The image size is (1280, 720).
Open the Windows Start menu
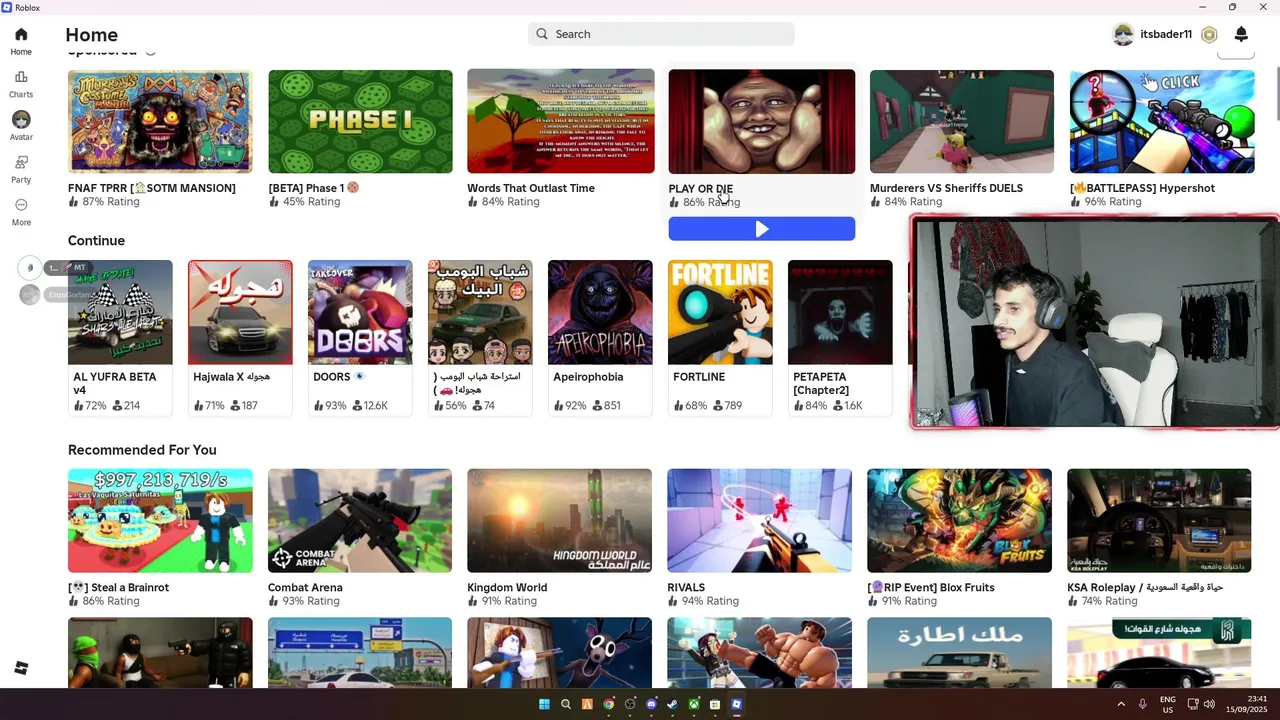[544, 704]
